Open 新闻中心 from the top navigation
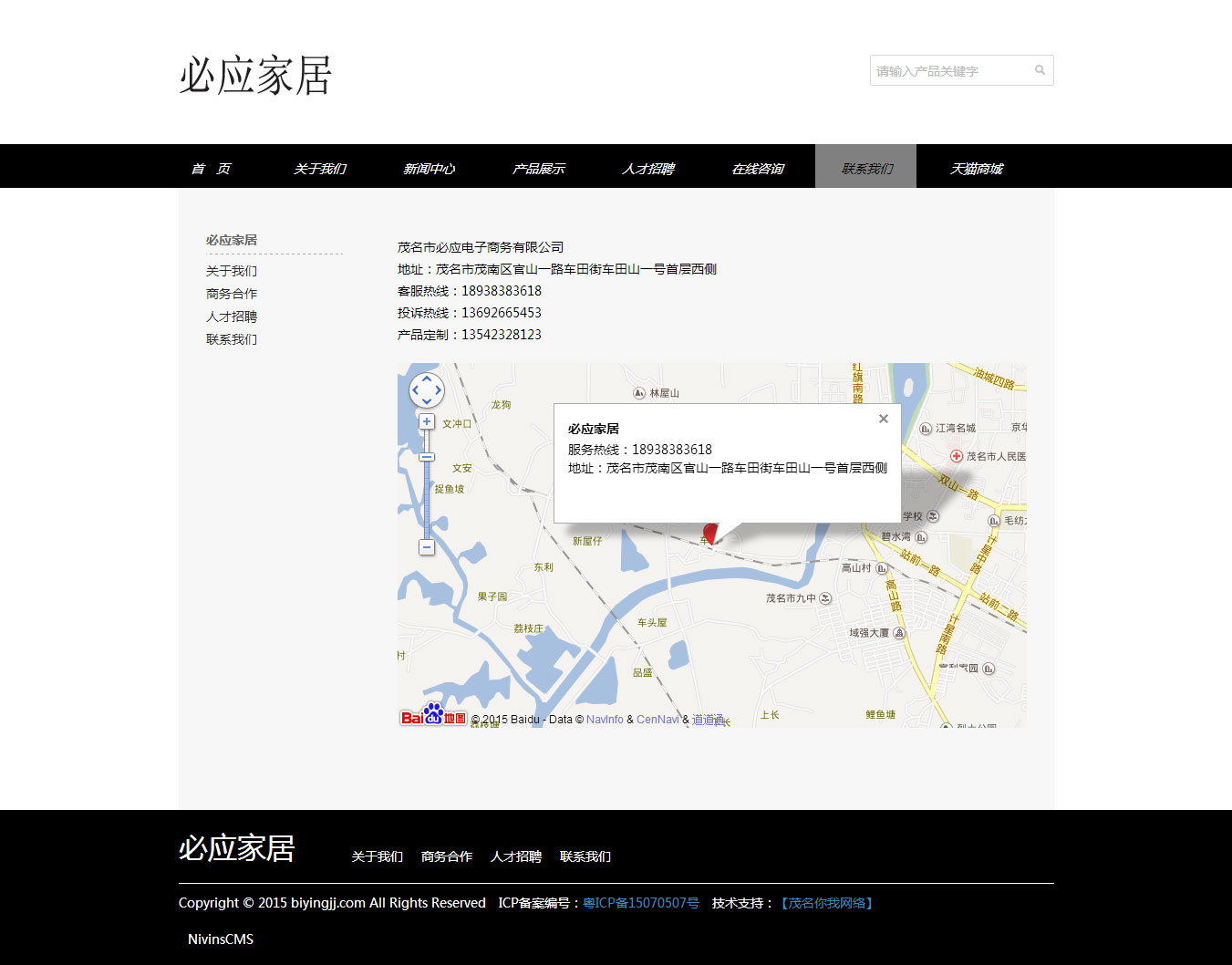Screen dimensions: 1232x965 [x=429, y=169]
